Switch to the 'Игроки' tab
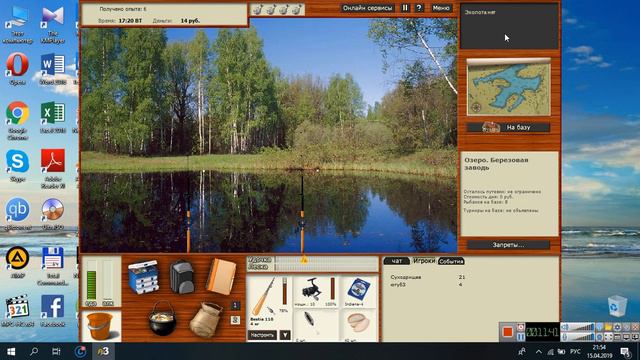Image resolution: width=640 pixels, height=360 pixels. click(424, 260)
